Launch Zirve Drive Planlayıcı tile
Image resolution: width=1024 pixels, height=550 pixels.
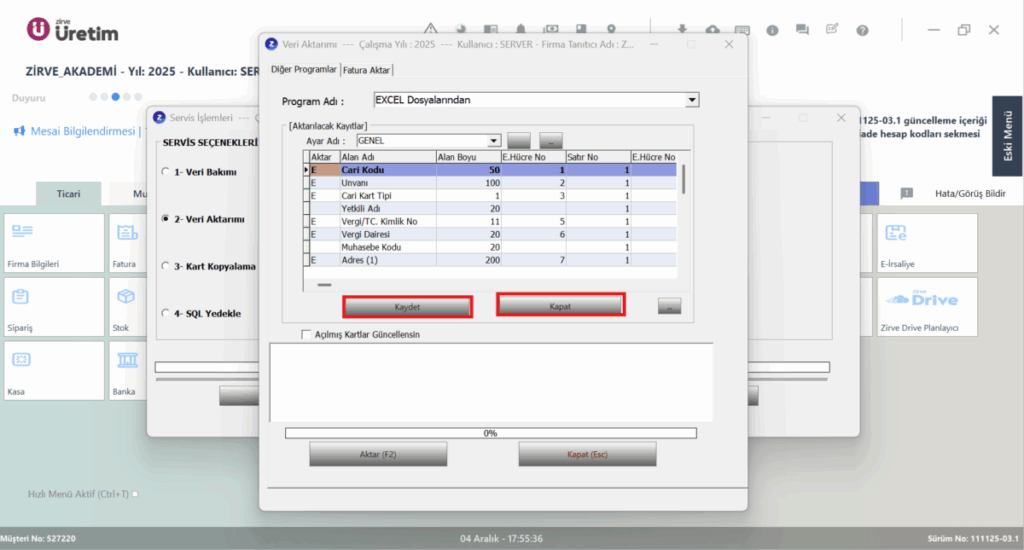927,307
